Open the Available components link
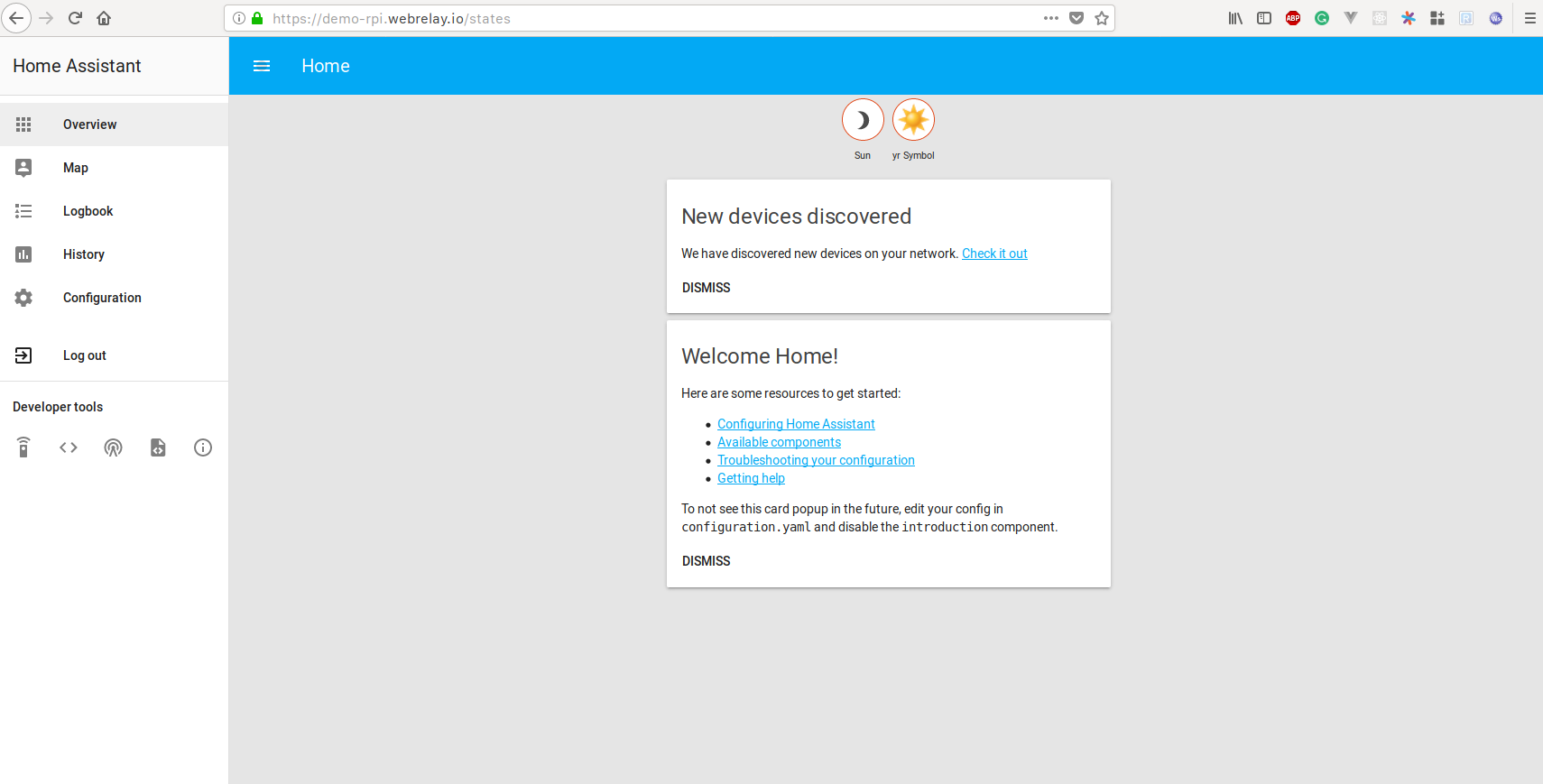Screen dimensions: 1543x784 (x=779, y=442)
